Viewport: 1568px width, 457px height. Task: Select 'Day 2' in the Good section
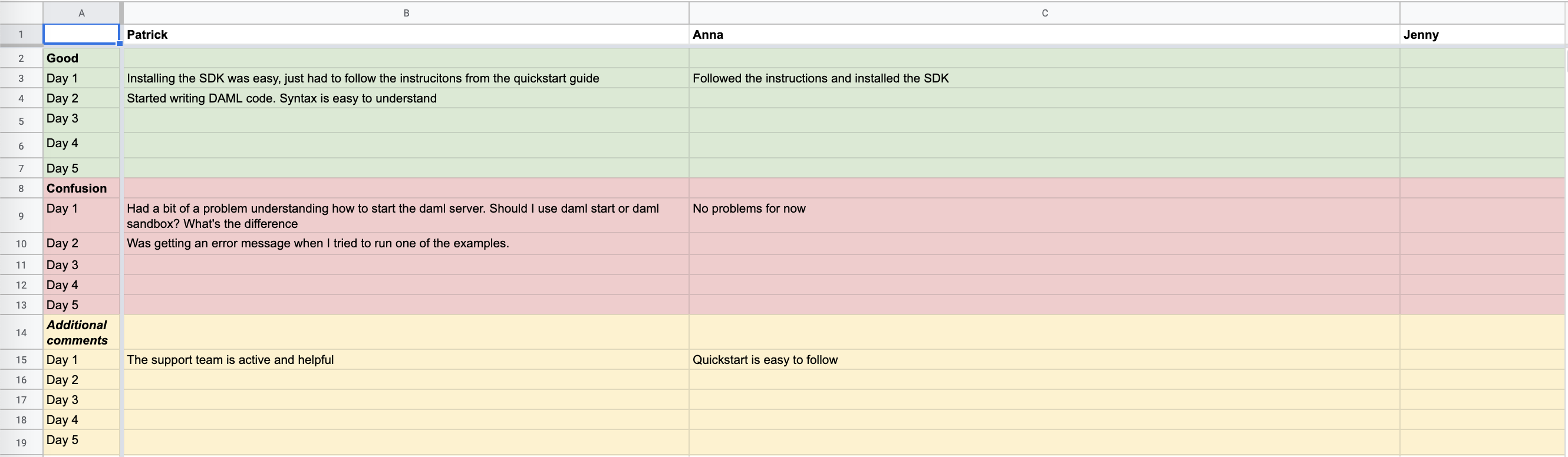pos(81,98)
